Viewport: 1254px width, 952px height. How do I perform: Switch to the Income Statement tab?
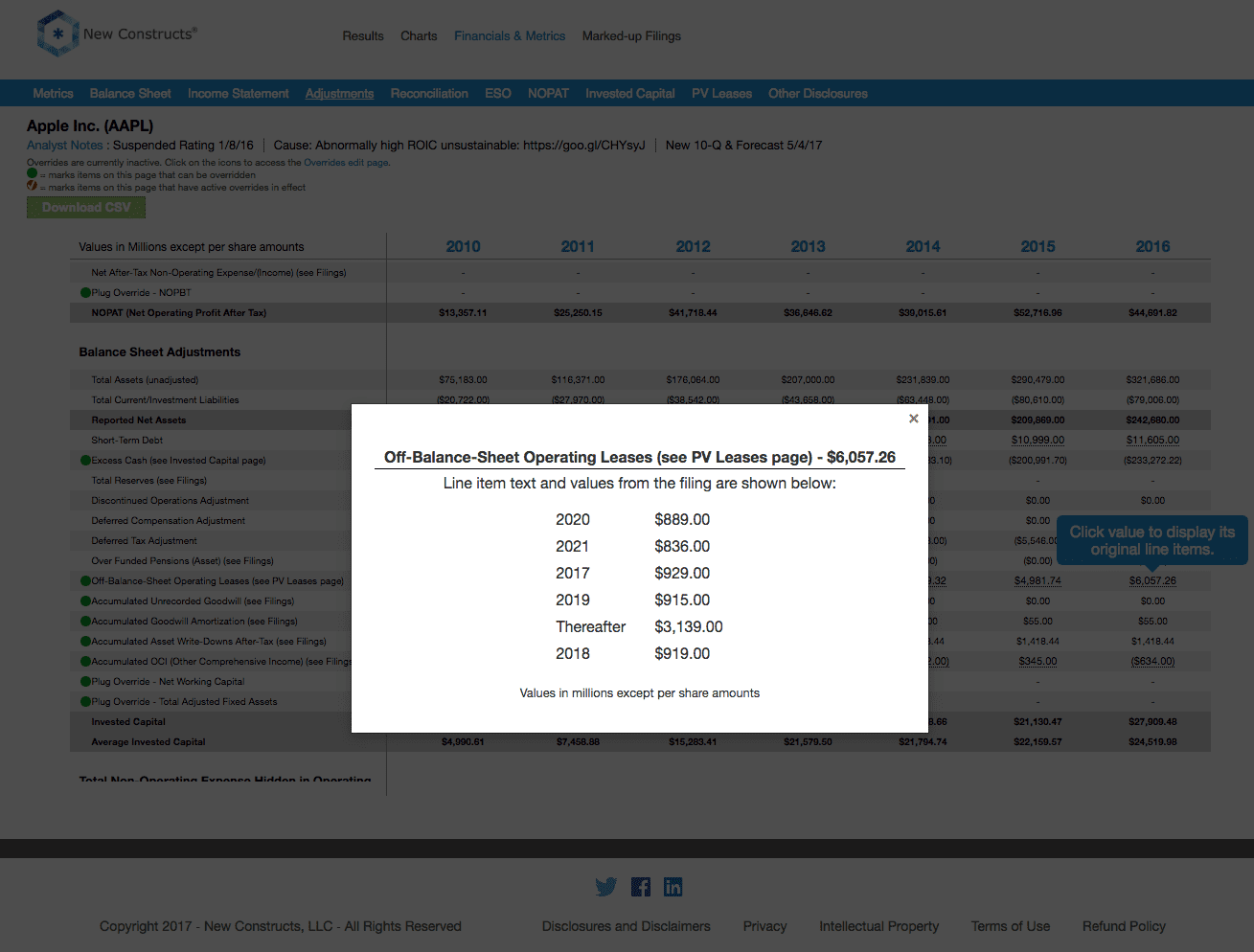pos(239,94)
